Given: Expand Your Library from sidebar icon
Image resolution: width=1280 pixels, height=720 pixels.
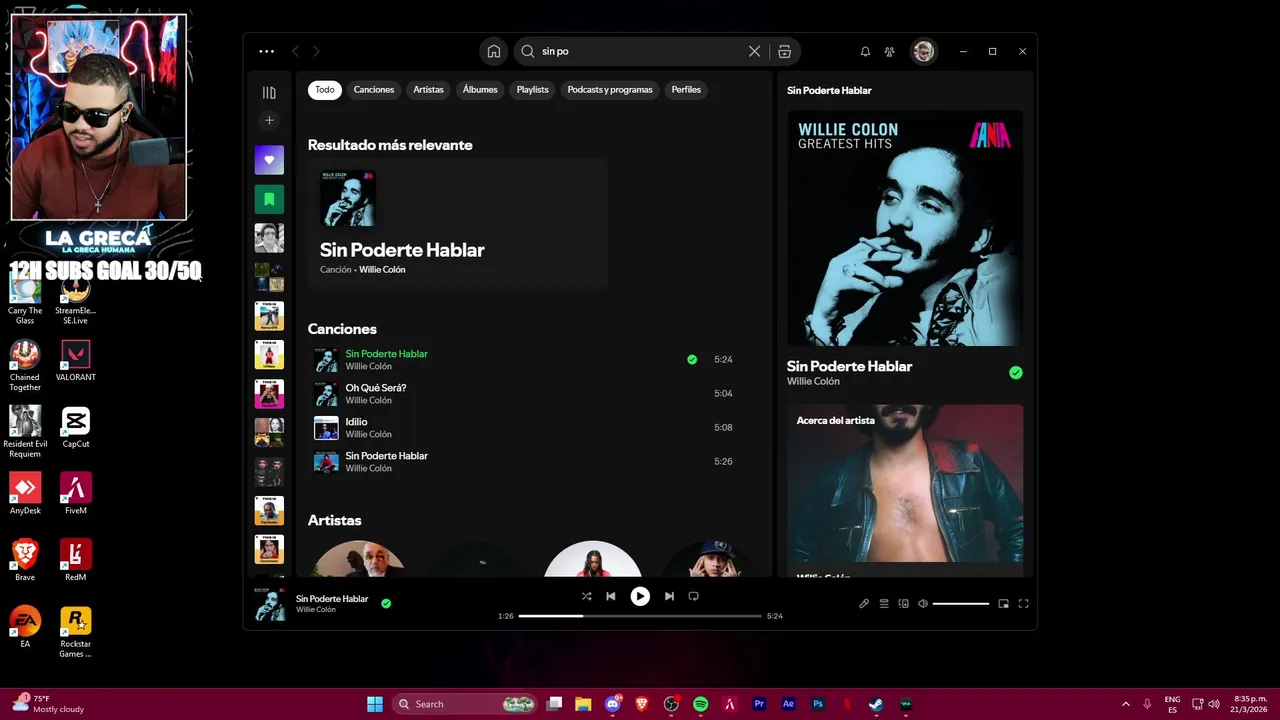Looking at the screenshot, I should (269, 92).
